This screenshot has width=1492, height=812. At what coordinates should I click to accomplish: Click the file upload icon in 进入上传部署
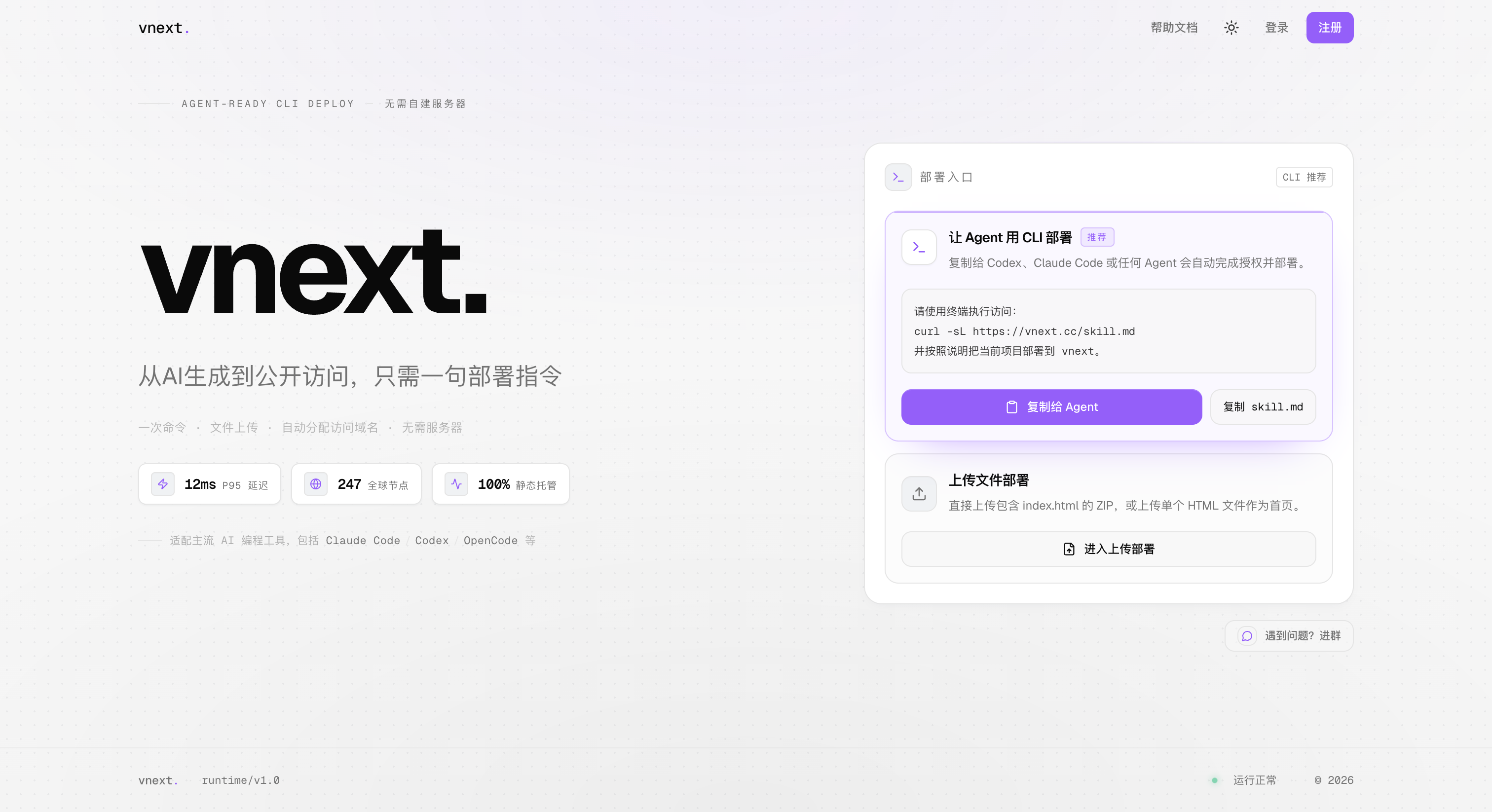pos(1069,549)
